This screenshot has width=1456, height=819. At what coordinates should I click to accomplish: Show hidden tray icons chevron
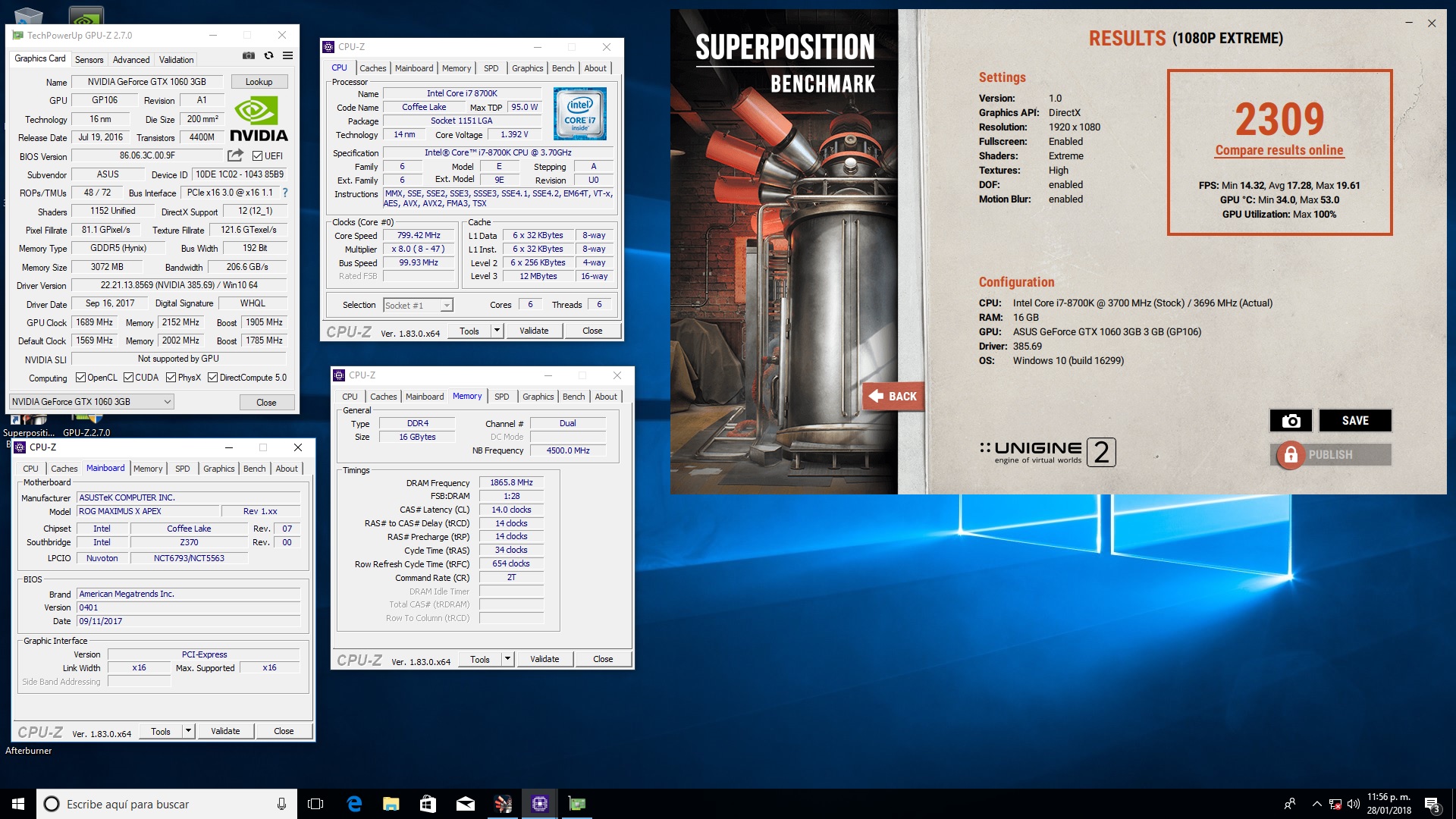click(x=1316, y=804)
